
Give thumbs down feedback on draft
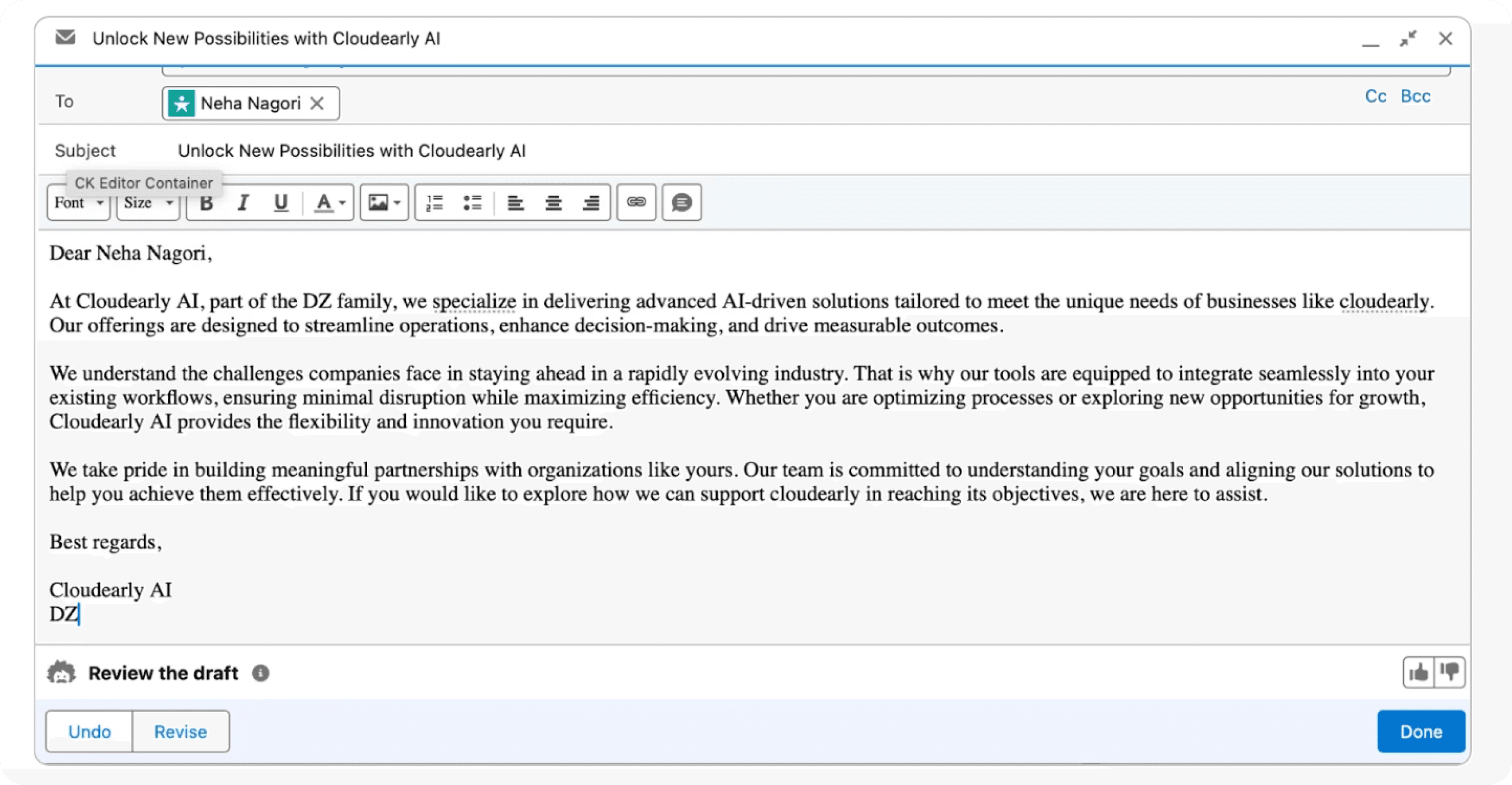(1450, 673)
